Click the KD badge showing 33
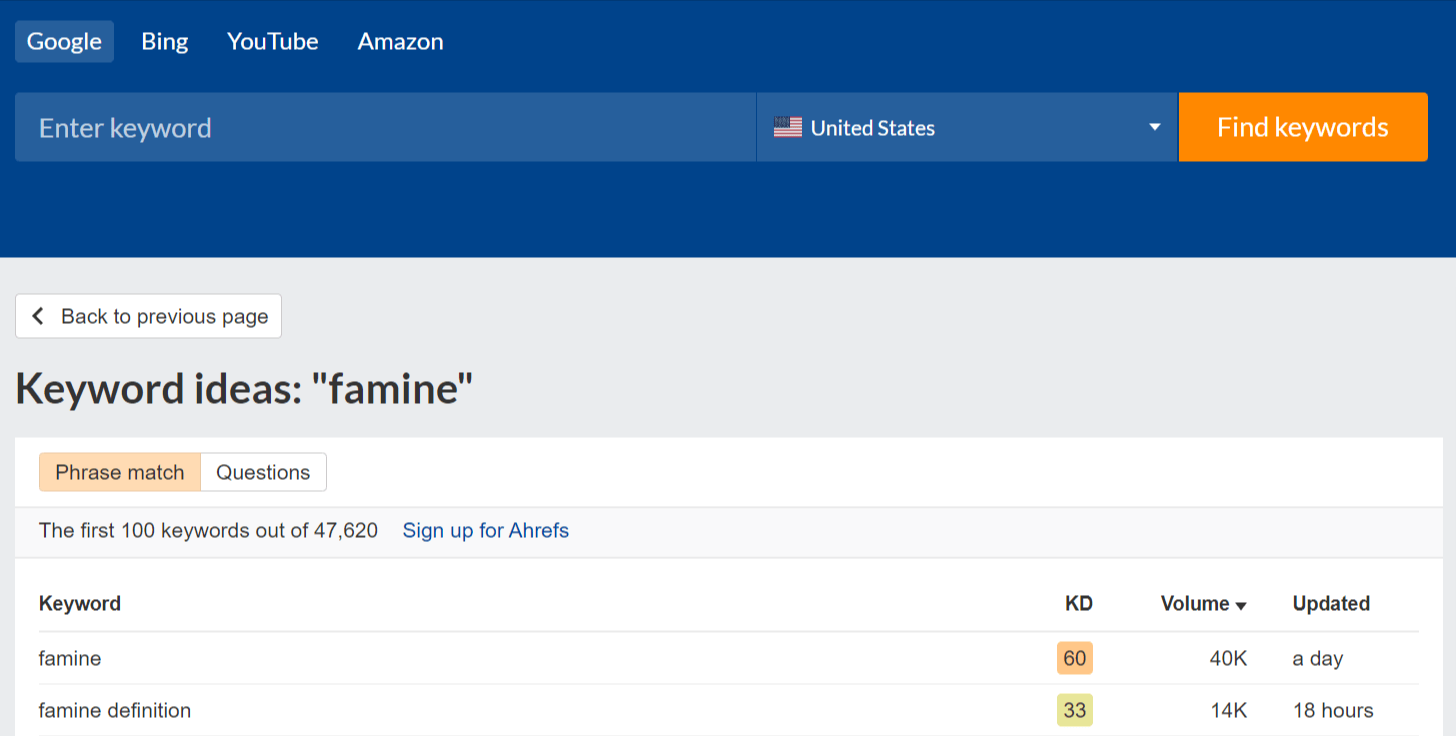 [1074, 710]
